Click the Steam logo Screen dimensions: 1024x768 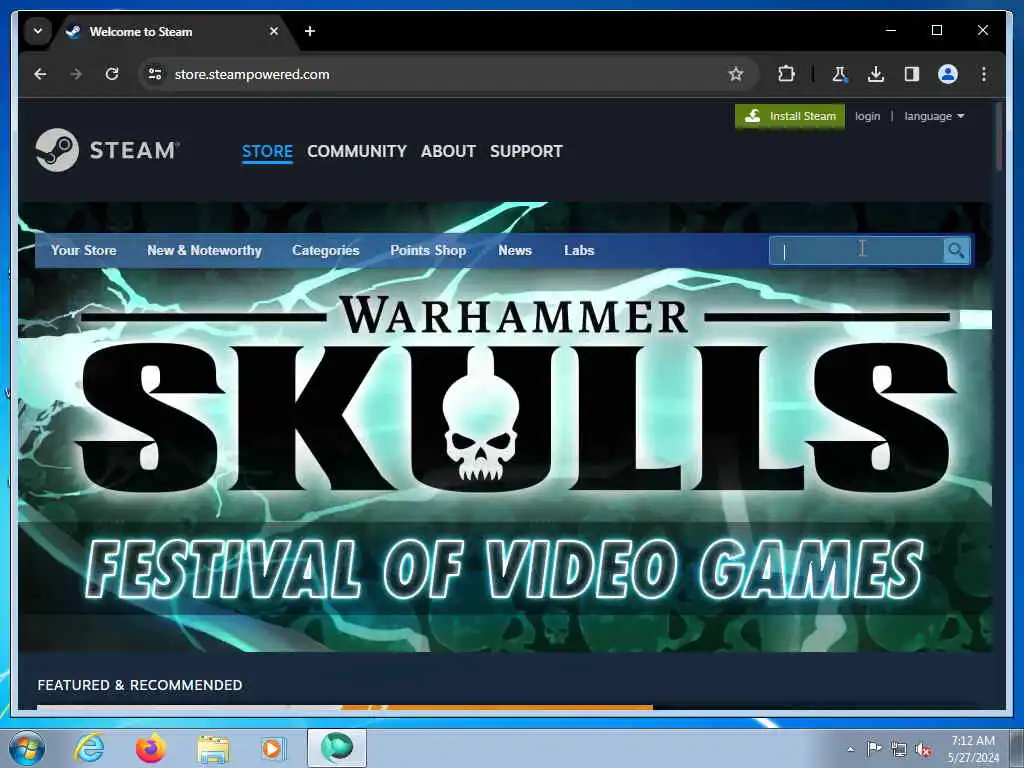point(108,150)
